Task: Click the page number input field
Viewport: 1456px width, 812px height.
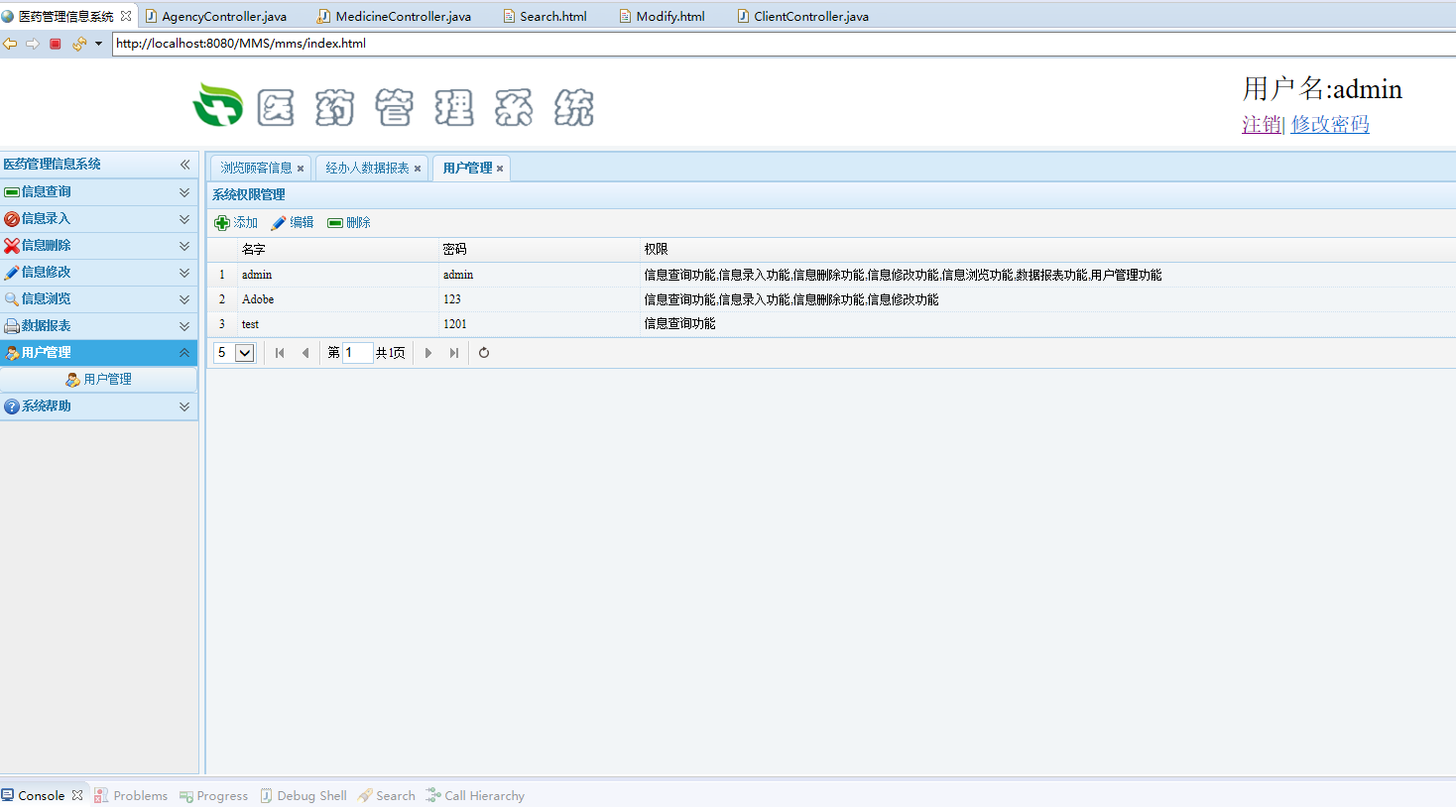Action: 357,353
